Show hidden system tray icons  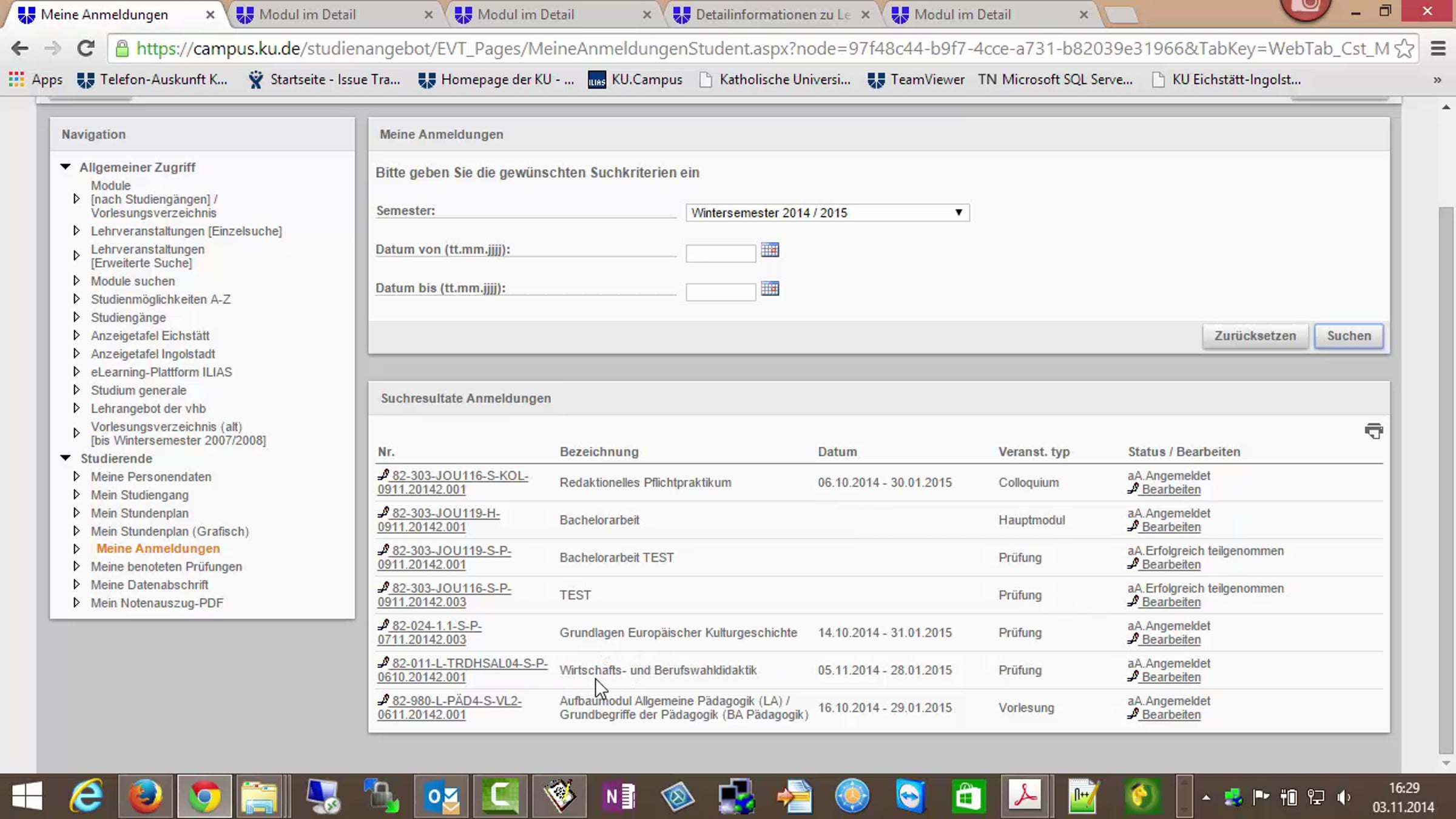tap(1206, 798)
